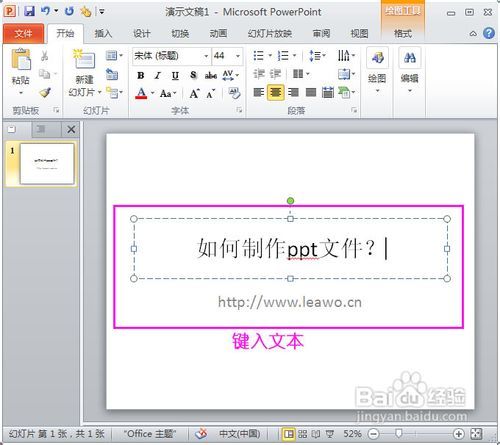Toggle Bold formatting
The height and width of the screenshot is (445, 500).
click(141, 76)
